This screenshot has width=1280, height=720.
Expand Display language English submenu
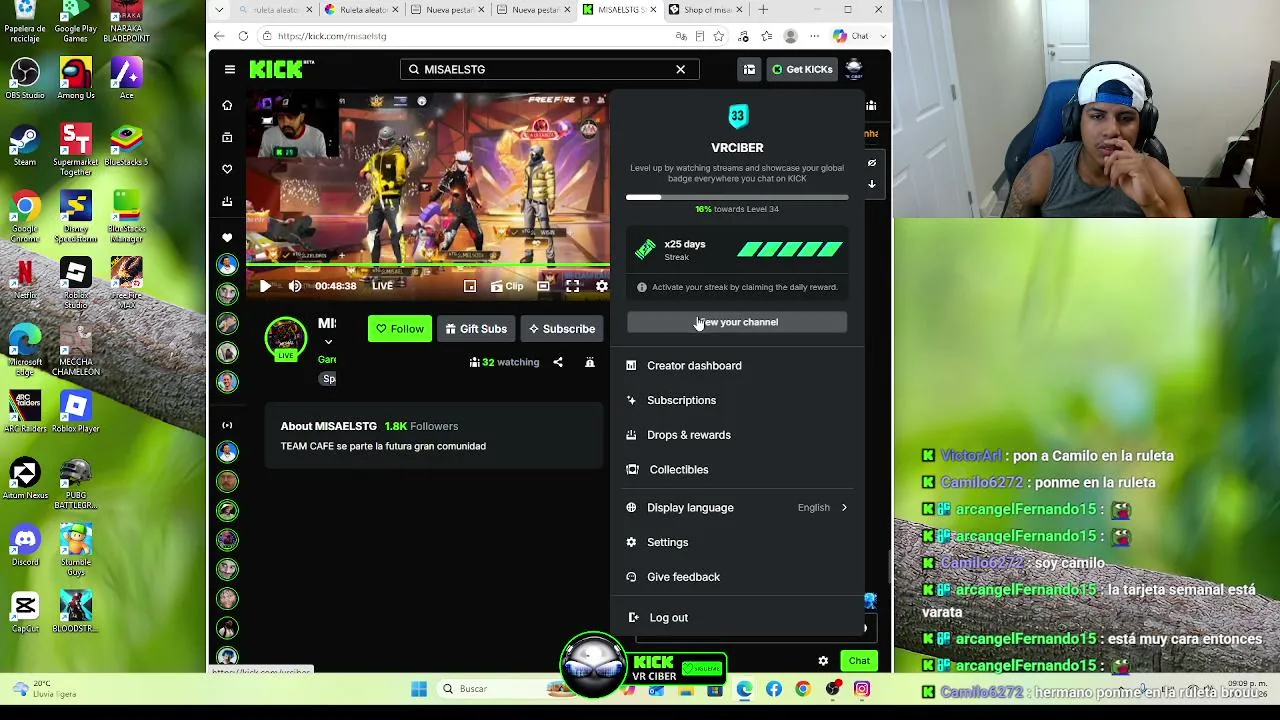pyautogui.click(x=737, y=508)
